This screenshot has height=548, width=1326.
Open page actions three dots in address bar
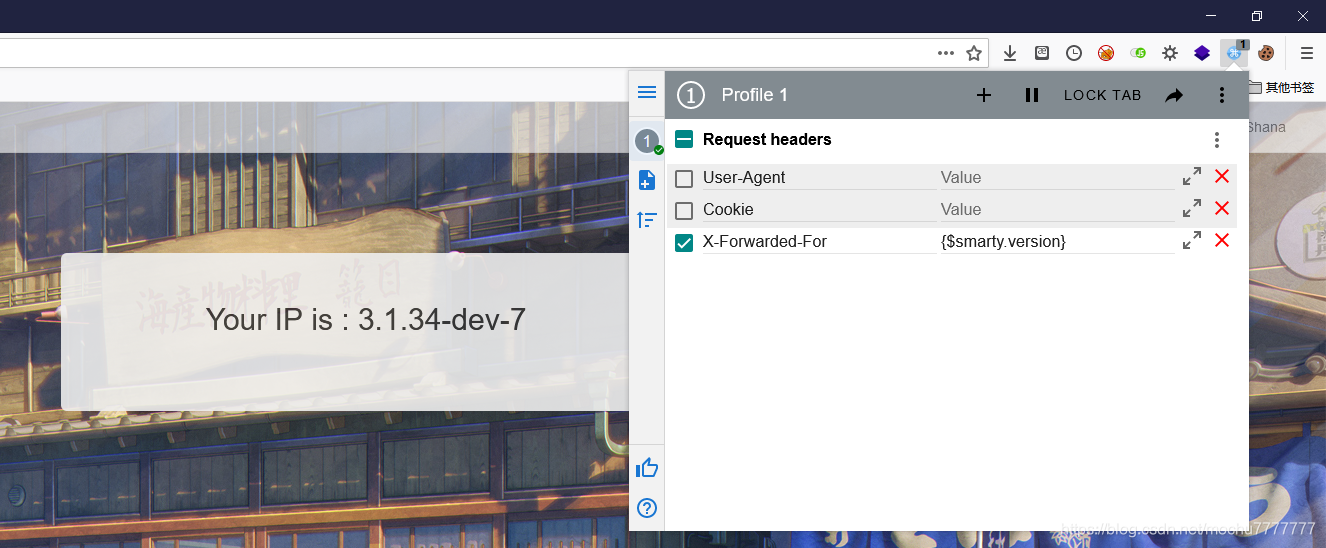[x=946, y=53]
